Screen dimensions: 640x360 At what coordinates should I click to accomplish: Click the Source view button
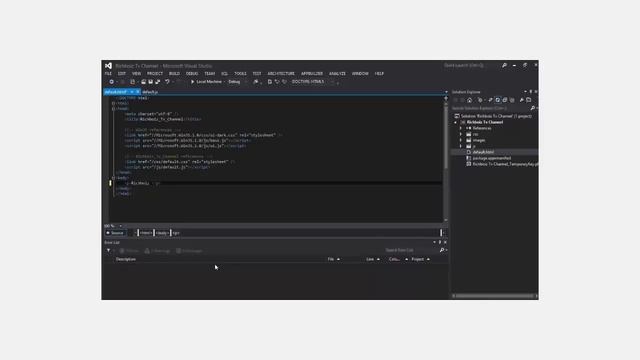point(116,233)
